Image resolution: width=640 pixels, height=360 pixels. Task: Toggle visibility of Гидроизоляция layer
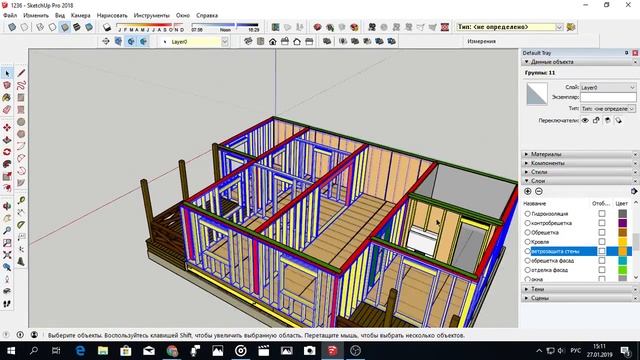(x=602, y=213)
